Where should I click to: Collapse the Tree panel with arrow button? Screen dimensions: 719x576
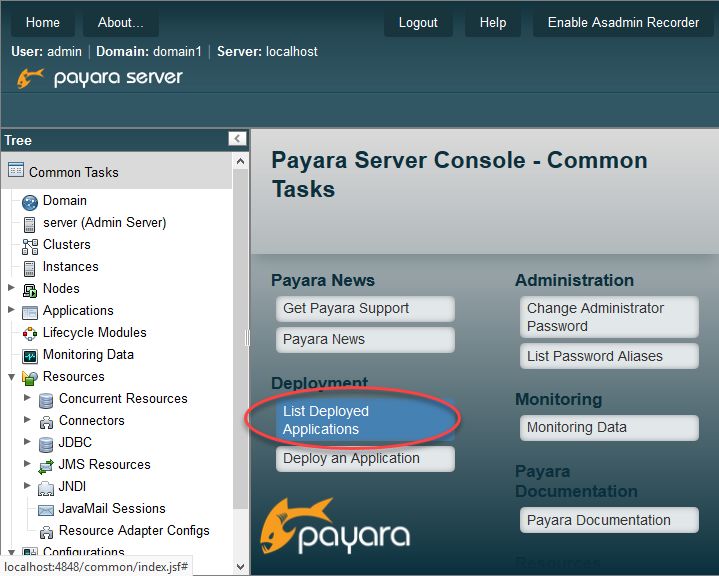[x=237, y=138]
